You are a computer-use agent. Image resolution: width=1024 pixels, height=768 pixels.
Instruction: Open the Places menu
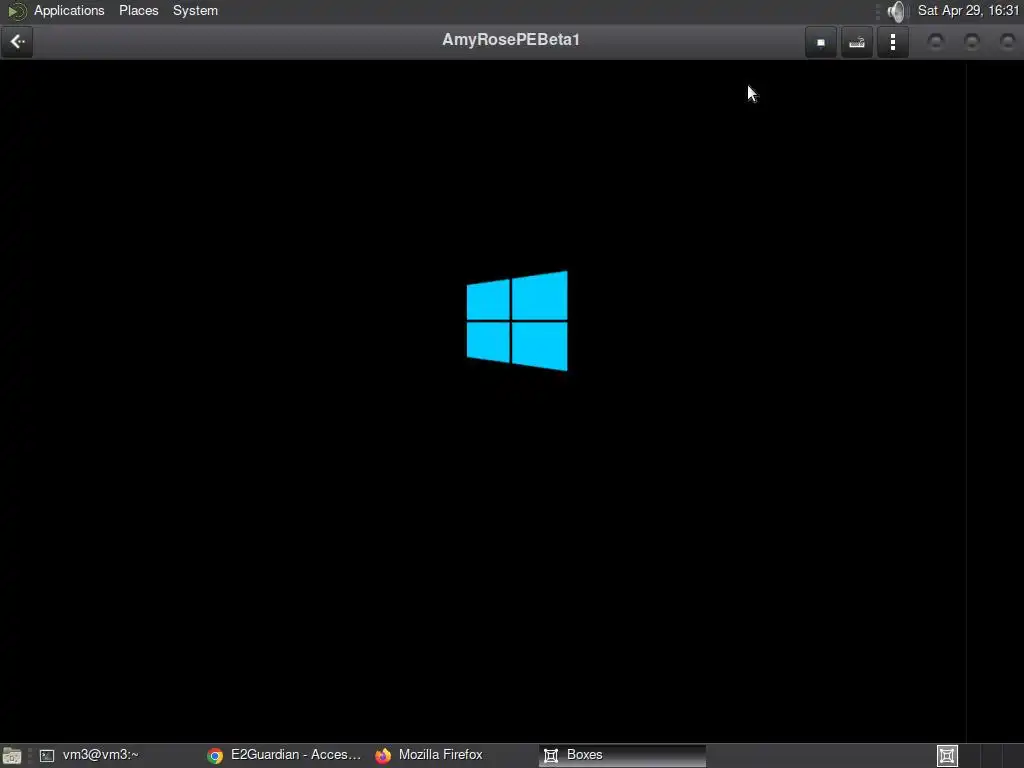138,10
